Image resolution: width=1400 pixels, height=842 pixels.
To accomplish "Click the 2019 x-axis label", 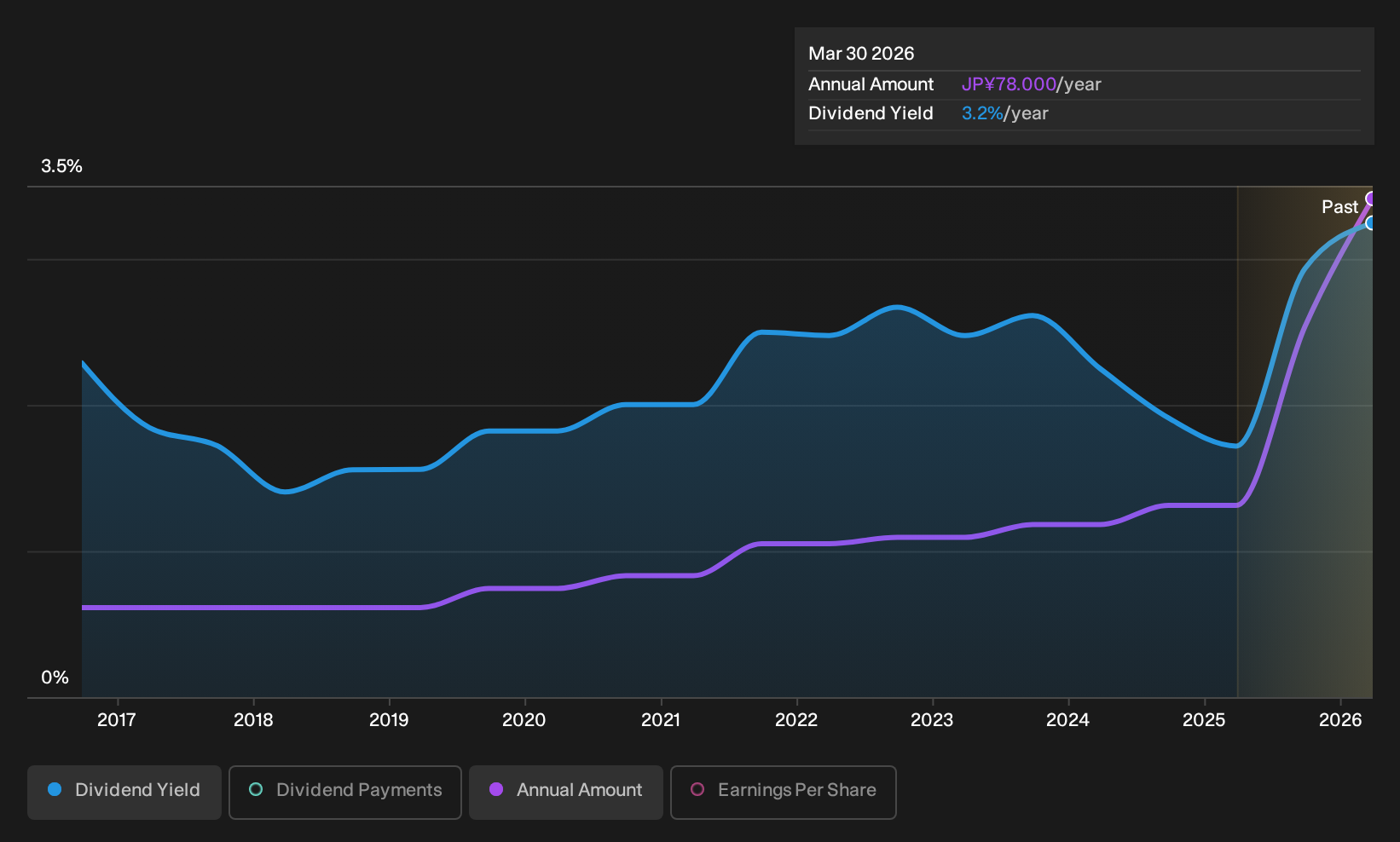I will tap(389, 720).
